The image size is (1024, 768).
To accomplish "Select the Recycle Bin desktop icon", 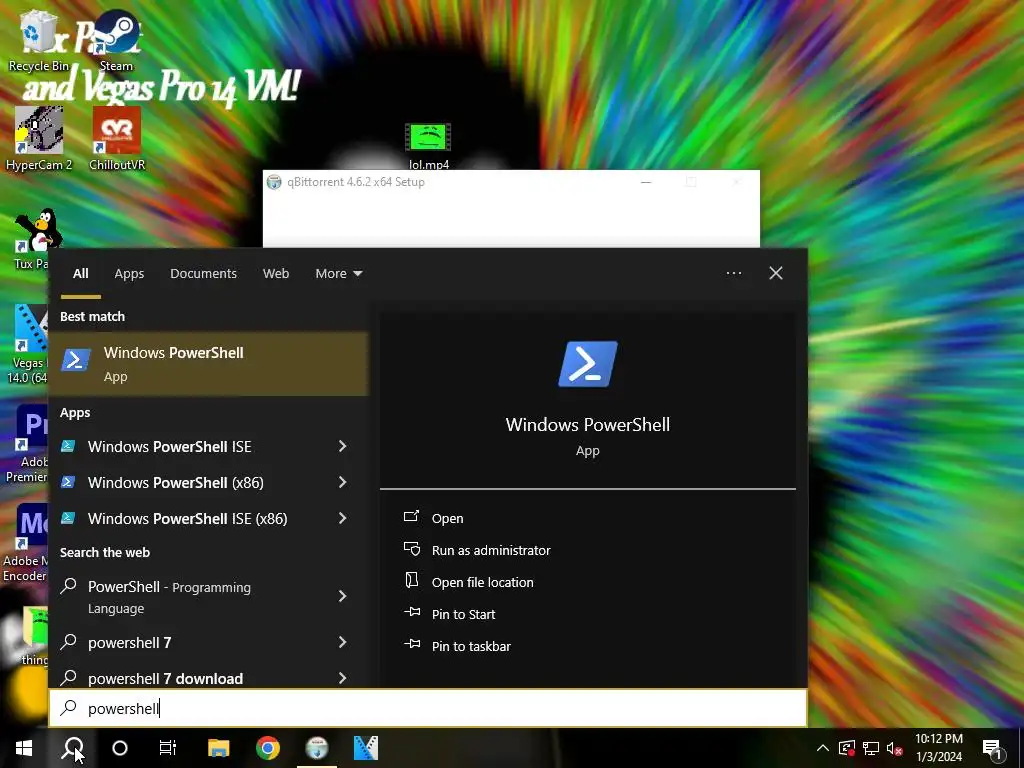I will [x=39, y=40].
